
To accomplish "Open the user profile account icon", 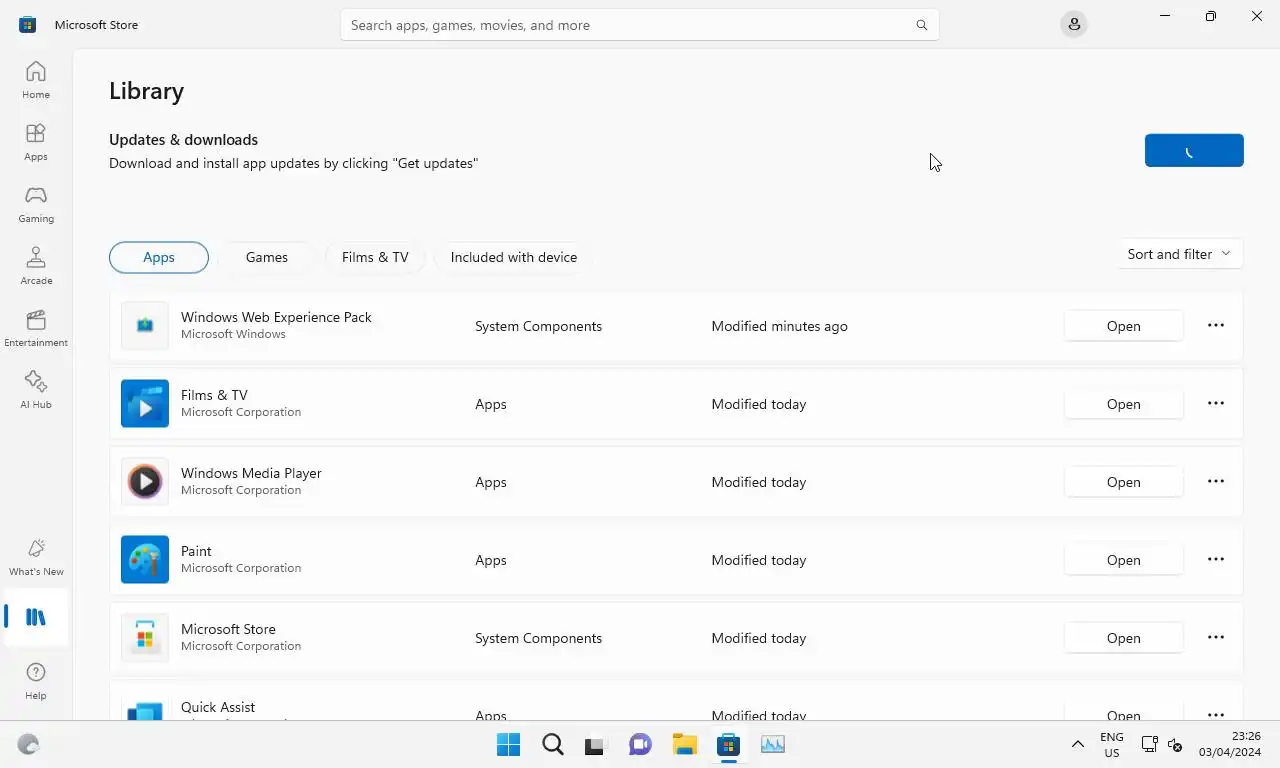I will point(1074,25).
